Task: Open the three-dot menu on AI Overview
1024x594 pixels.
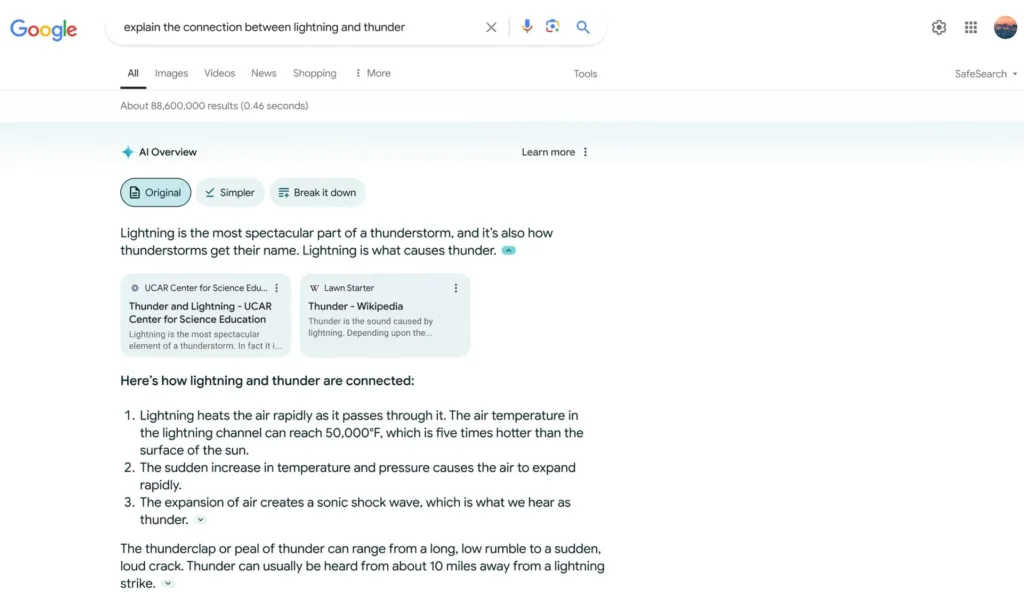Action: [x=585, y=152]
